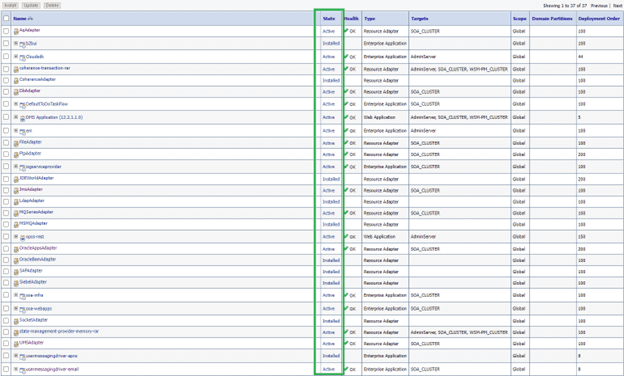Click the DbAdapter resource adapter icon
Viewport: 624px width, 376px height.
[16, 92]
